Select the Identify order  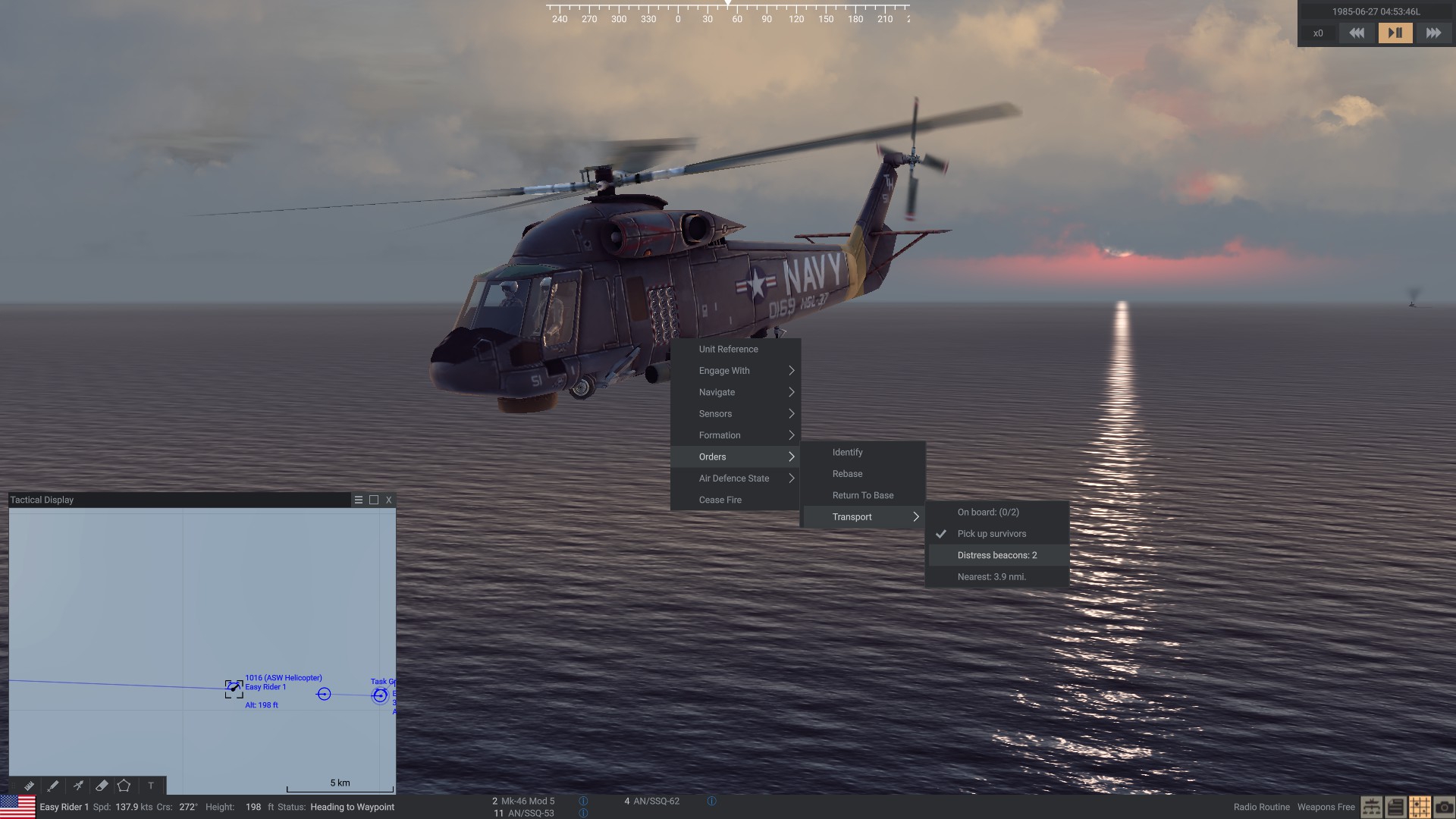(864, 452)
